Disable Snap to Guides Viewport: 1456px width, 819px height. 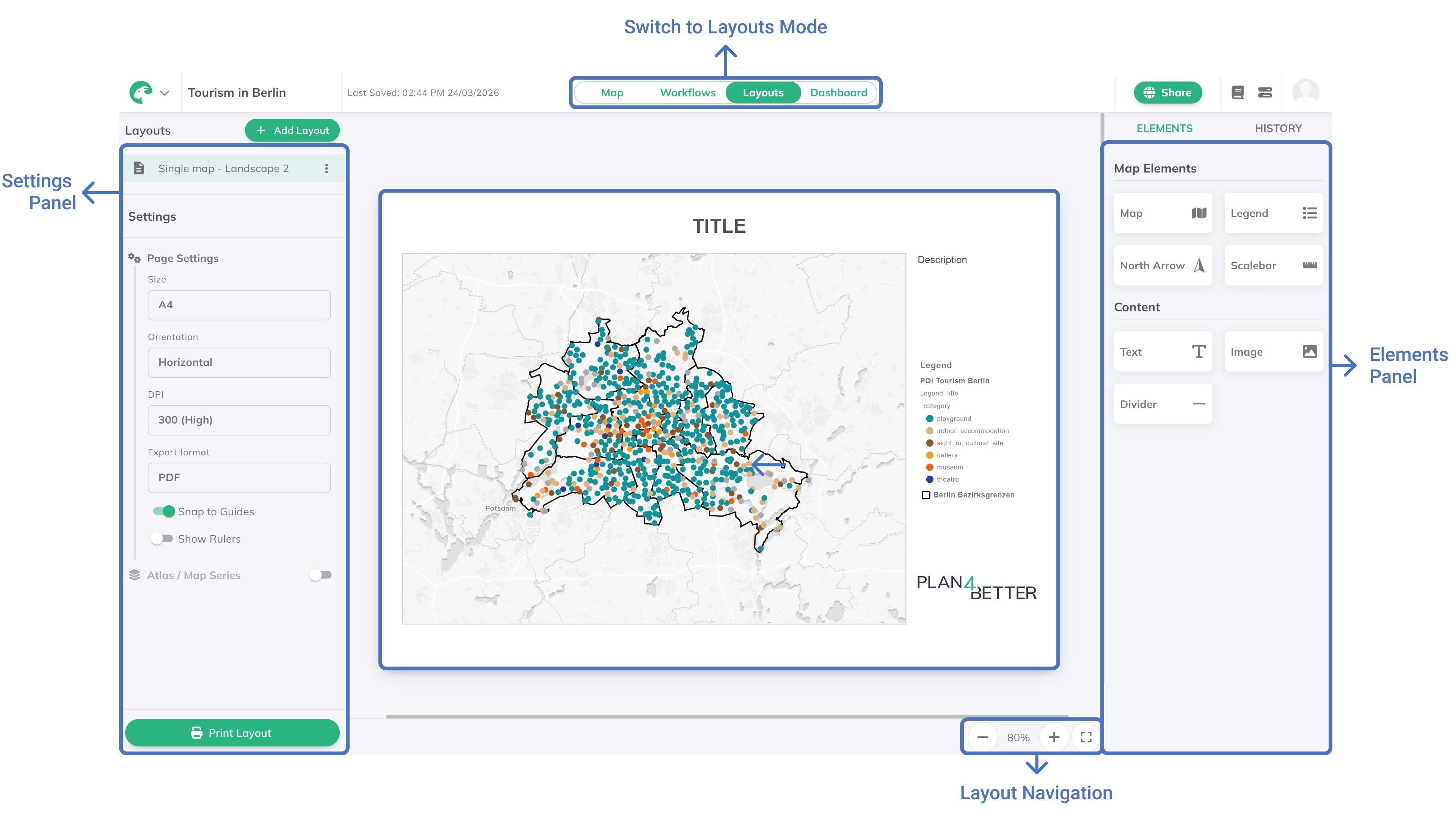(163, 511)
